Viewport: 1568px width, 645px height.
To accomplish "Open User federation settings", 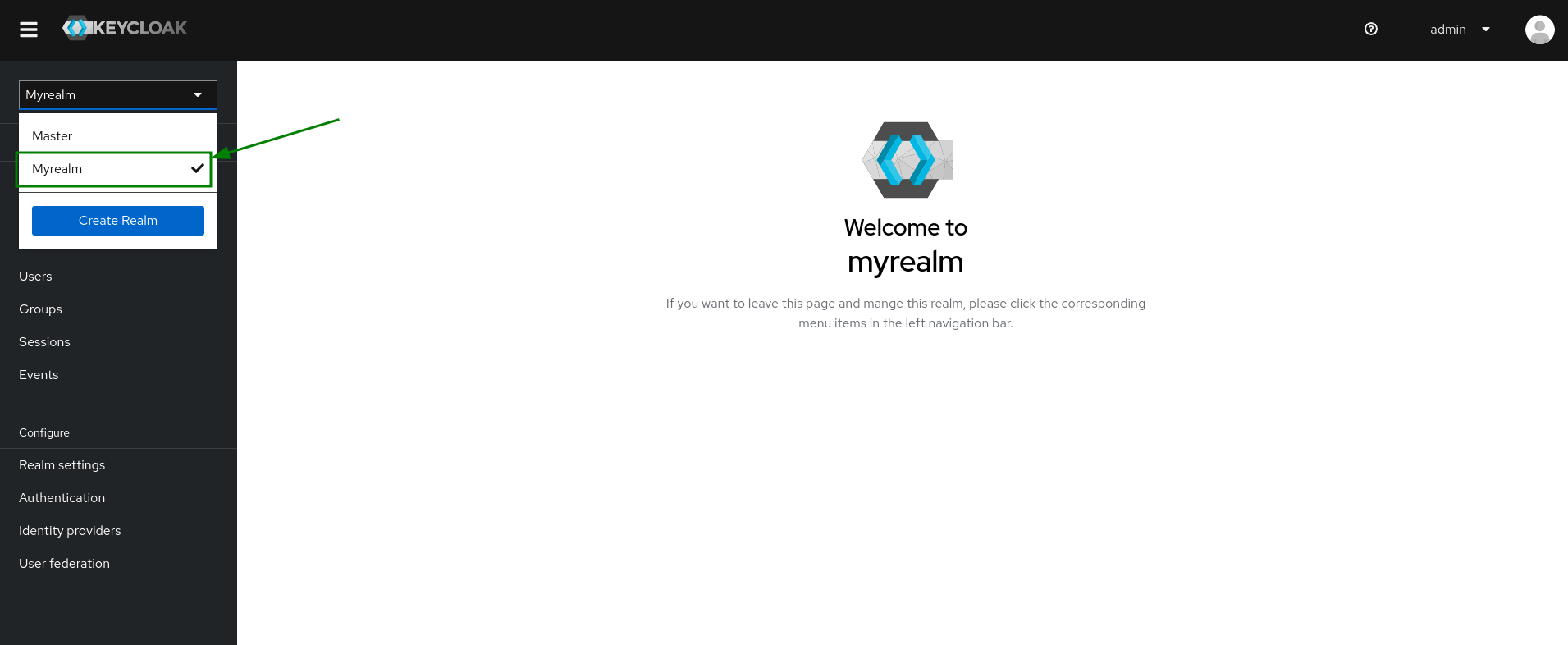I will pyautogui.click(x=64, y=564).
